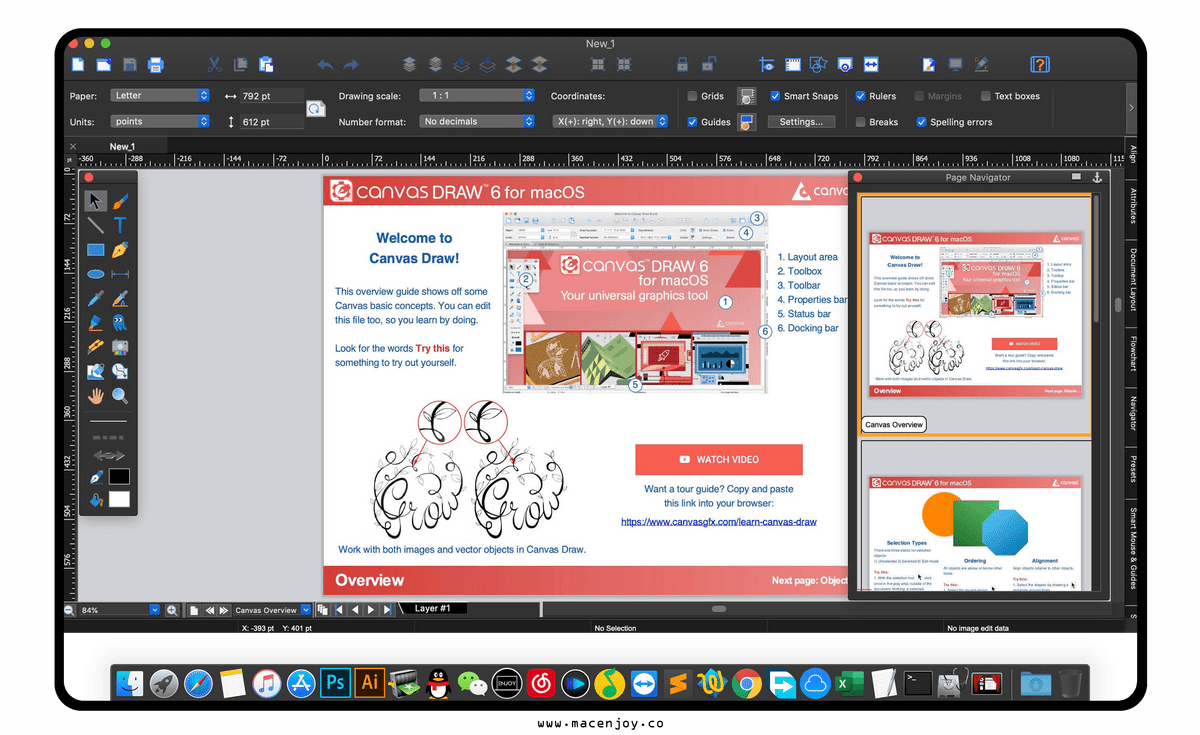Image resolution: width=1200 pixels, height=735 pixels.
Task: Pick the Eyedropper tool
Action: 96,298
